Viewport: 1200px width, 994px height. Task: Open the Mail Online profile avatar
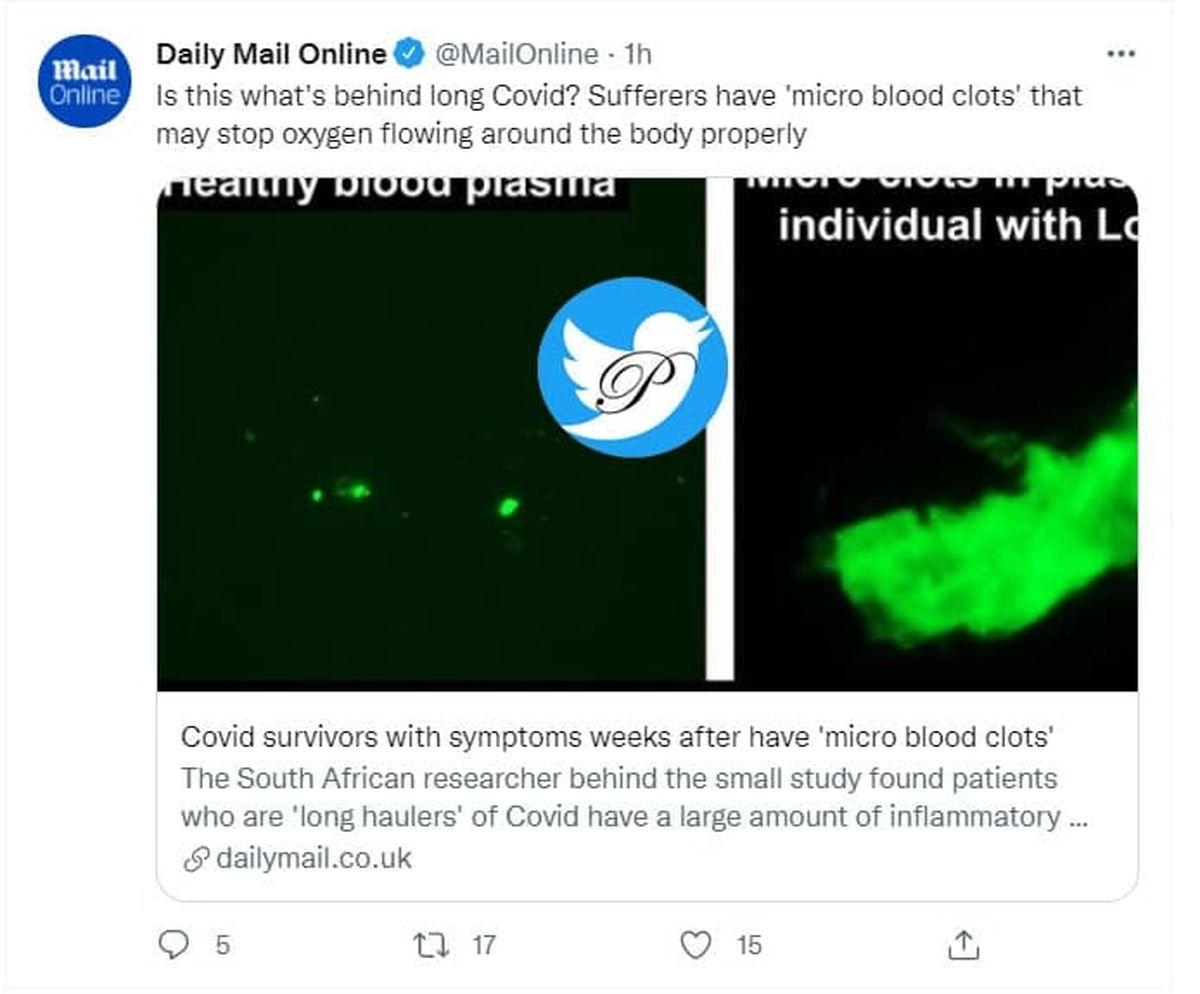[85, 81]
